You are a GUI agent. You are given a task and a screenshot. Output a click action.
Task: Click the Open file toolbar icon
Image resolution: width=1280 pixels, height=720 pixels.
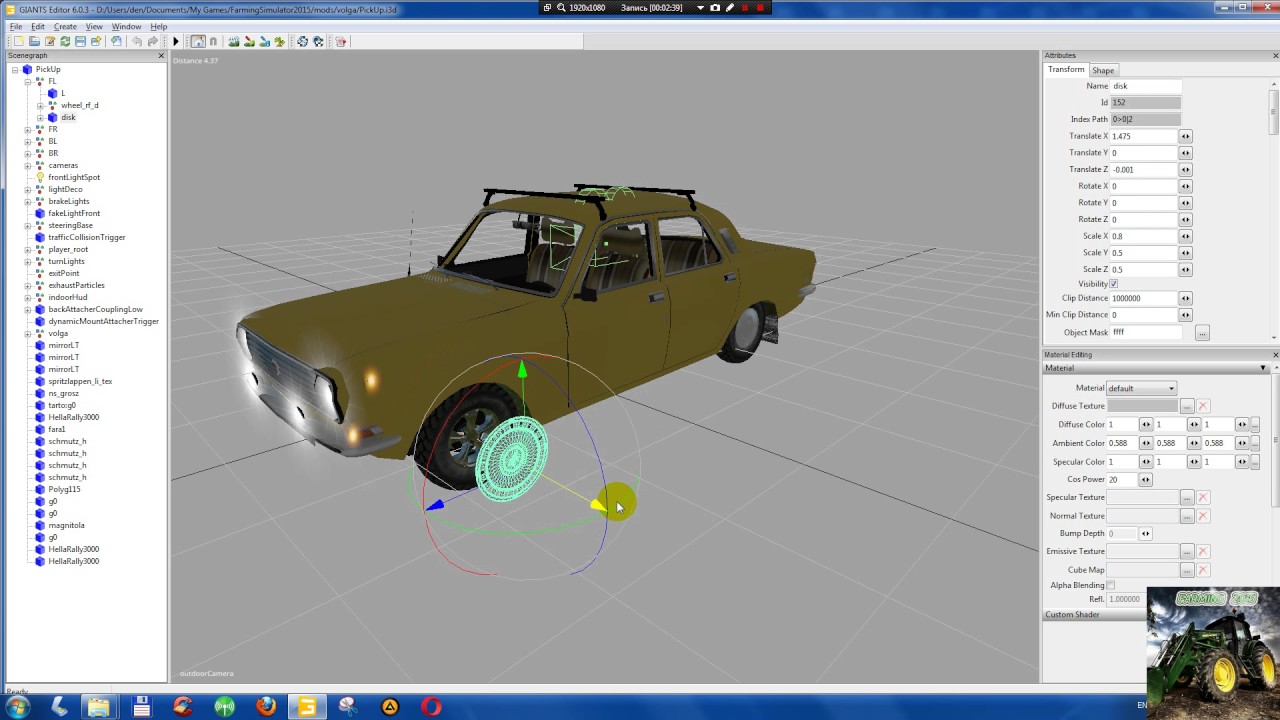[34, 42]
